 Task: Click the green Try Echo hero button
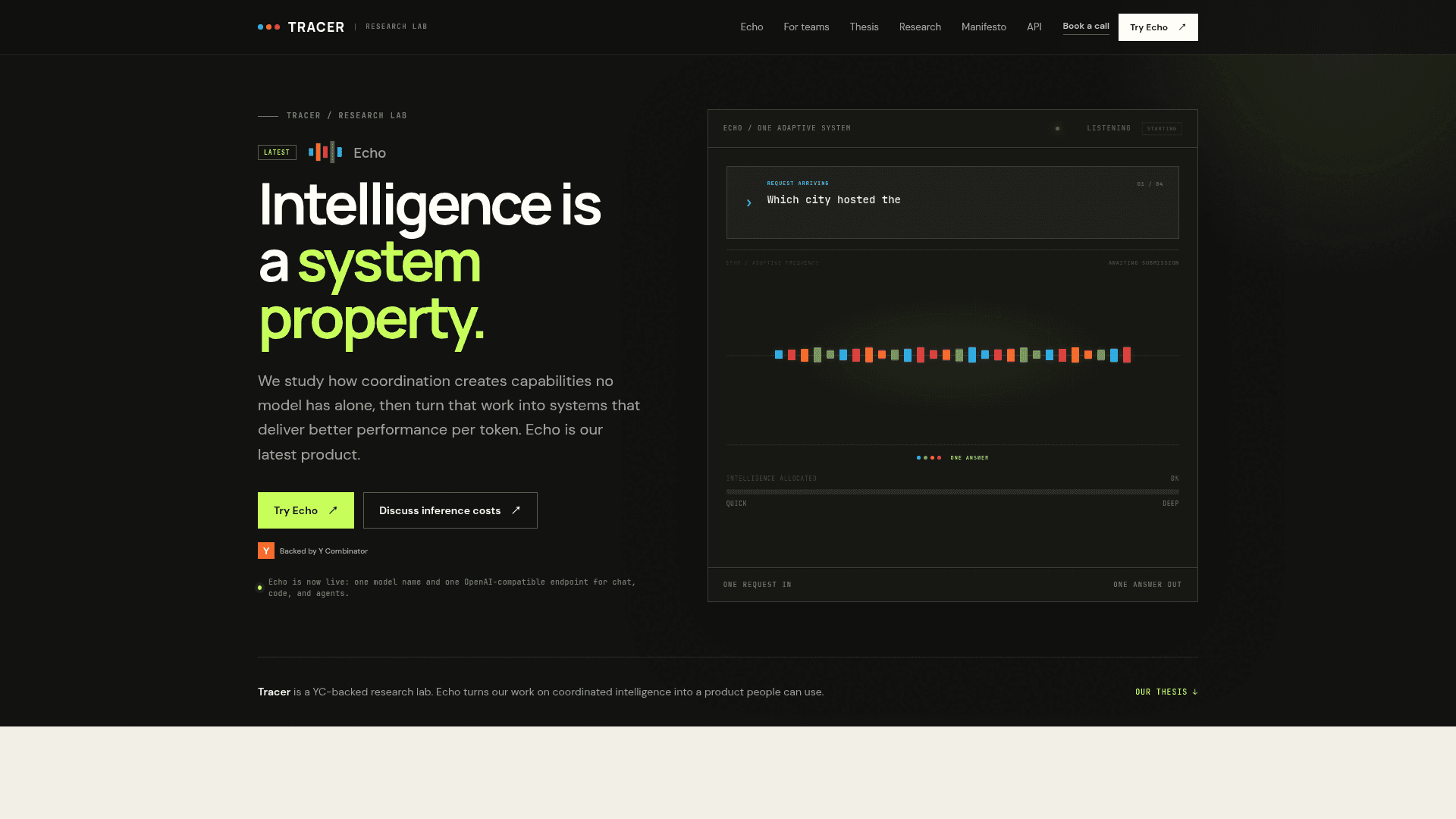pos(306,510)
